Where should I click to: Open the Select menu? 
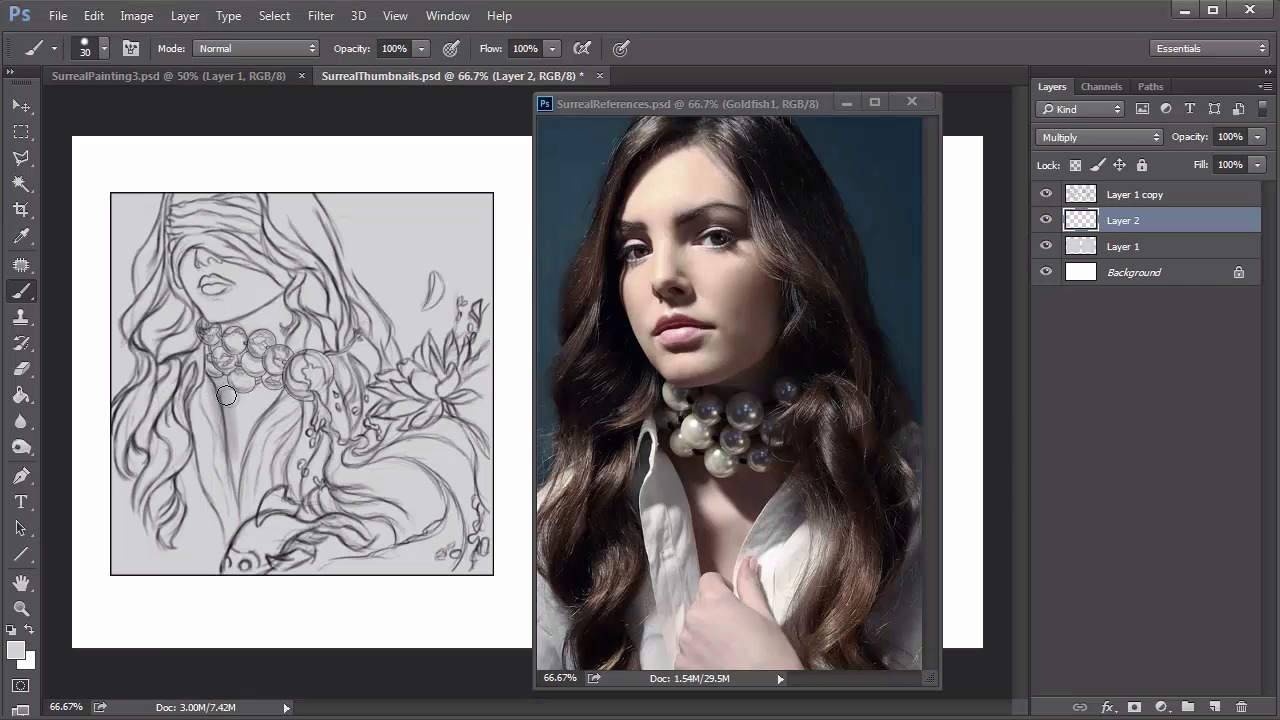pyautogui.click(x=274, y=16)
